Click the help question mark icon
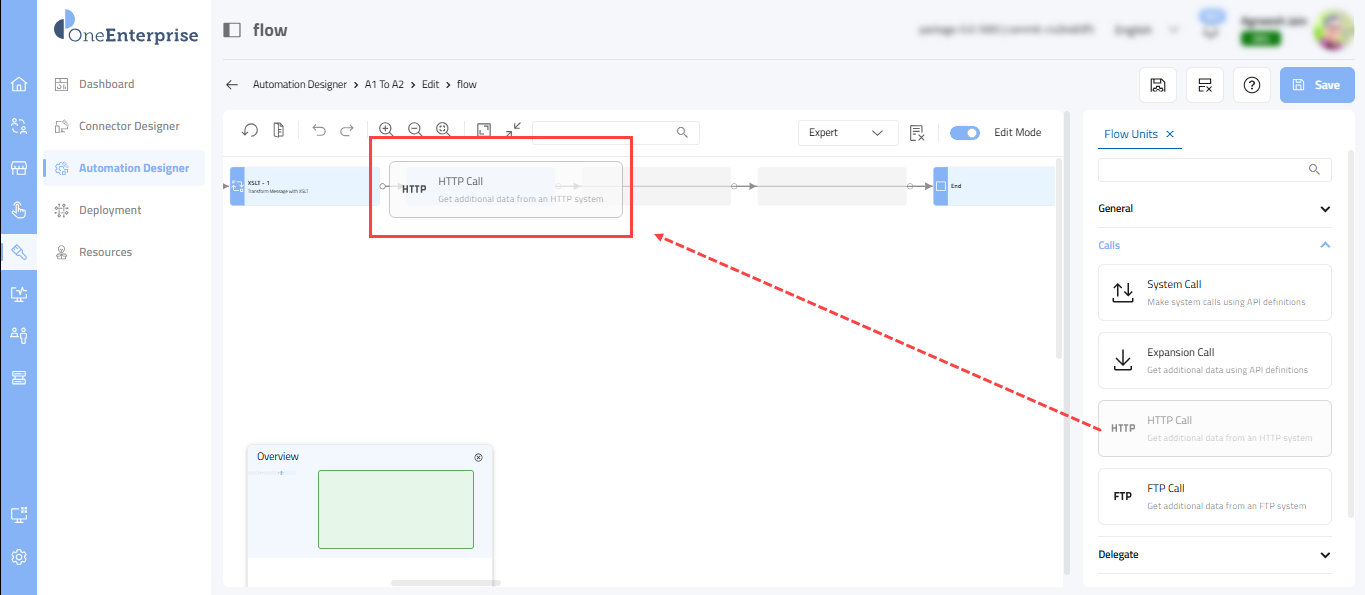This screenshot has width=1365, height=595. point(1251,85)
